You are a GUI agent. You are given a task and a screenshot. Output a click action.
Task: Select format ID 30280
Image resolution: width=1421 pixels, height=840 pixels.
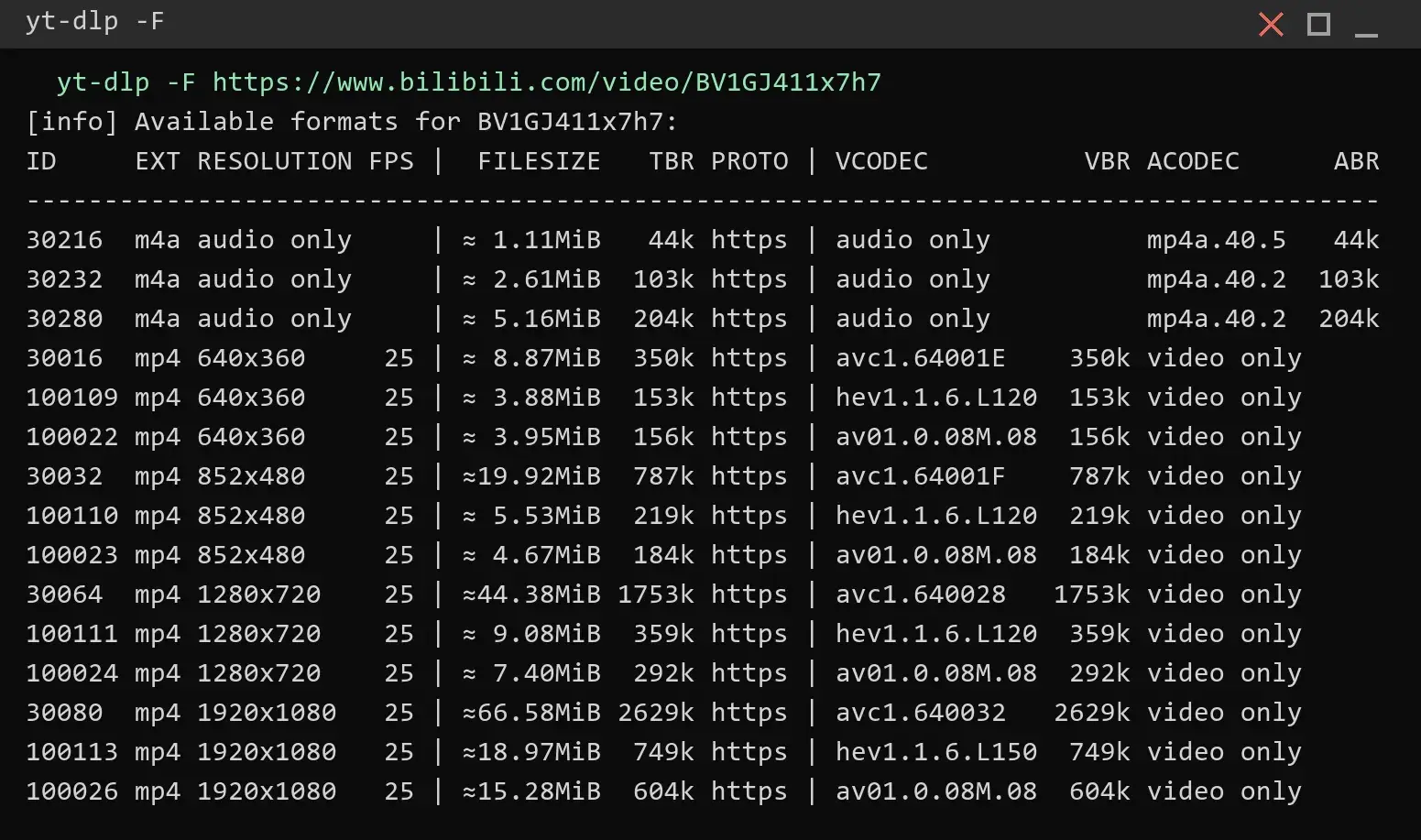[64, 319]
